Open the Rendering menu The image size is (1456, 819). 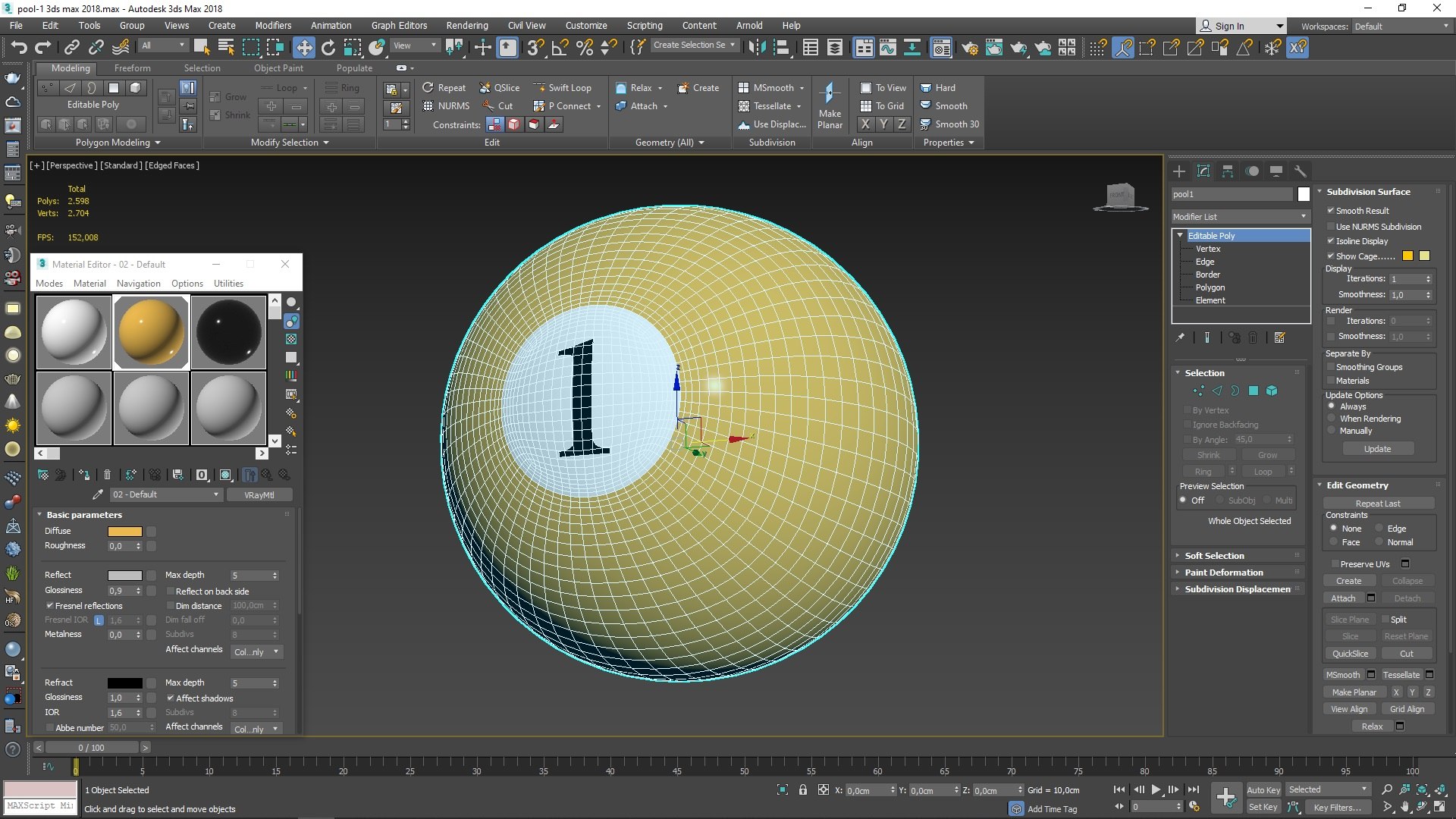[x=466, y=25]
